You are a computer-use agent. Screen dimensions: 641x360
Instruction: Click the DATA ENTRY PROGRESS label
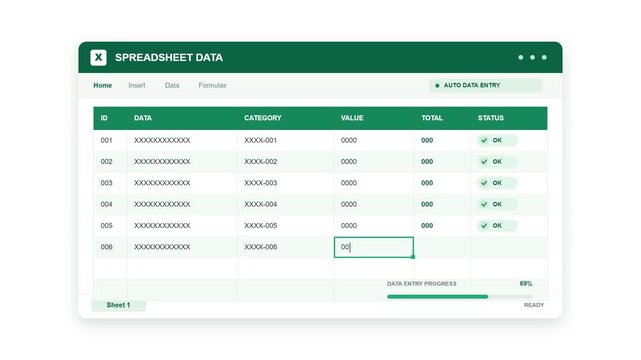pyautogui.click(x=421, y=284)
